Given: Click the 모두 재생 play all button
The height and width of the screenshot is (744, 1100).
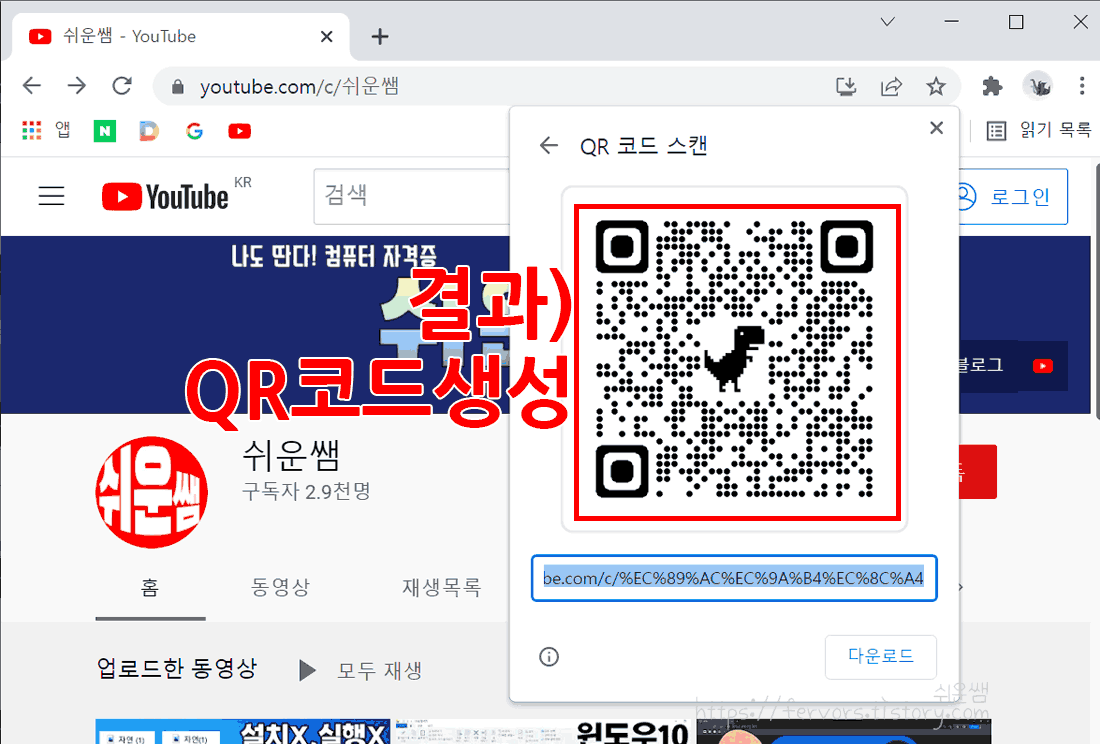Looking at the screenshot, I should [361, 670].
